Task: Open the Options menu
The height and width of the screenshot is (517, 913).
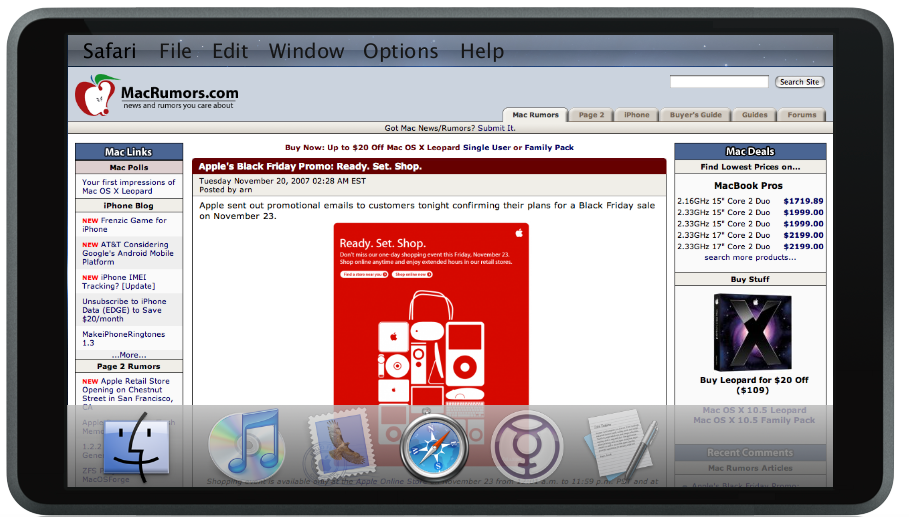Action: [x=401, y=51]
